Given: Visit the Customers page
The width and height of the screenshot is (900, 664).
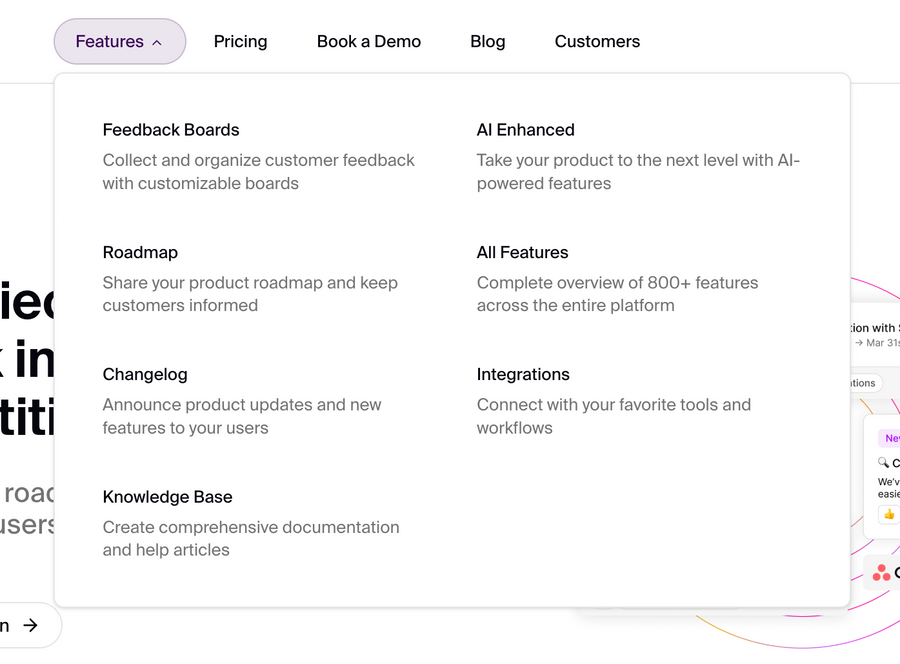Looking at the screenshot, I should point(597,42).
